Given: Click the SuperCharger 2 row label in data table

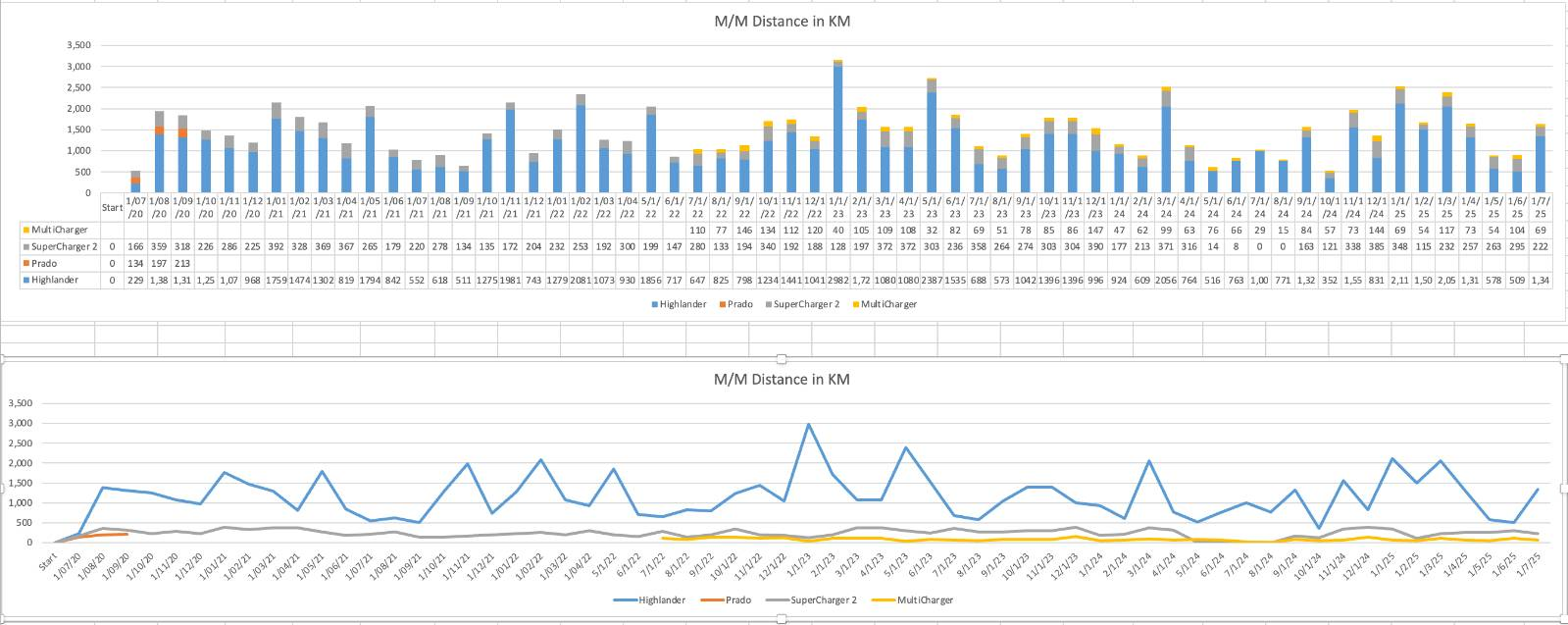Looking at the screenshot, I should [x=64, y=246].
